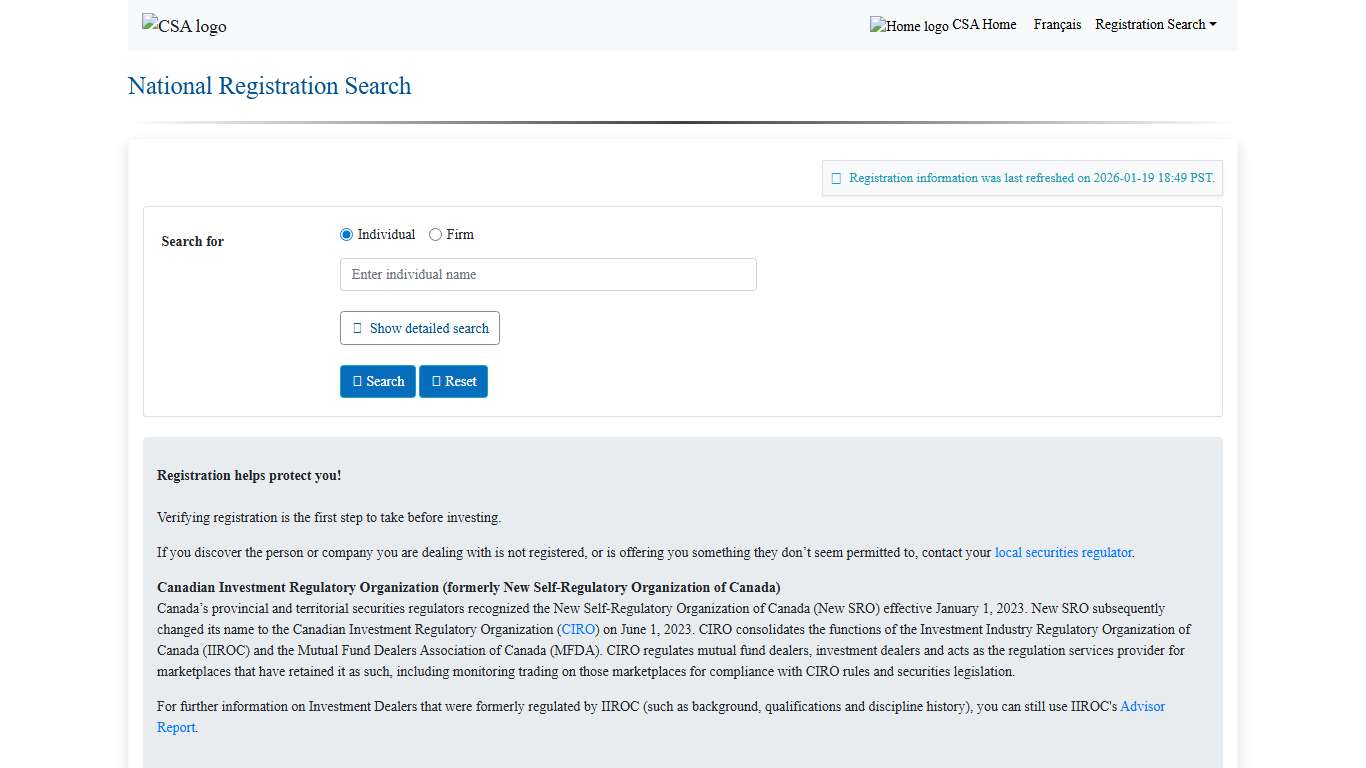Open the CIRO link
This screenshot has width=1366, height=768.
pos(578,629)
